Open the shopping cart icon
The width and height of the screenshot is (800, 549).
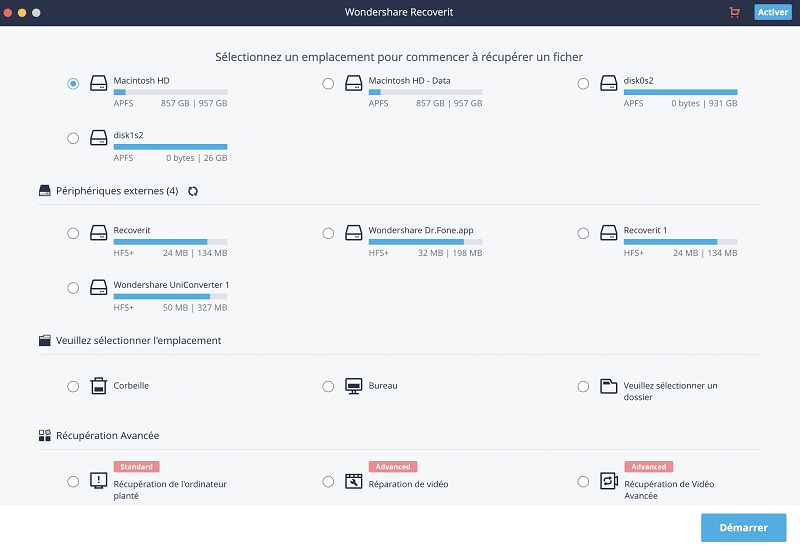click(x=734, y=12)
